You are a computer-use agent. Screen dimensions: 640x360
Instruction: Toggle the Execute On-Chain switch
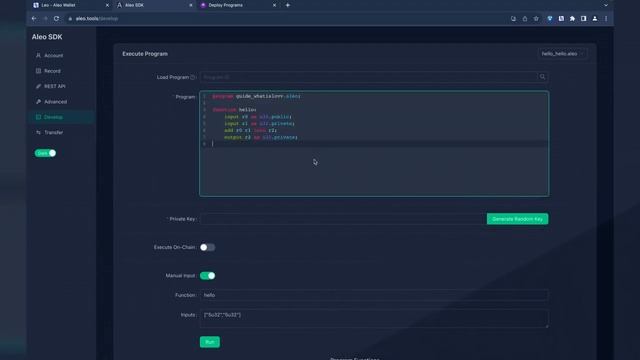[x=207, y=247]
